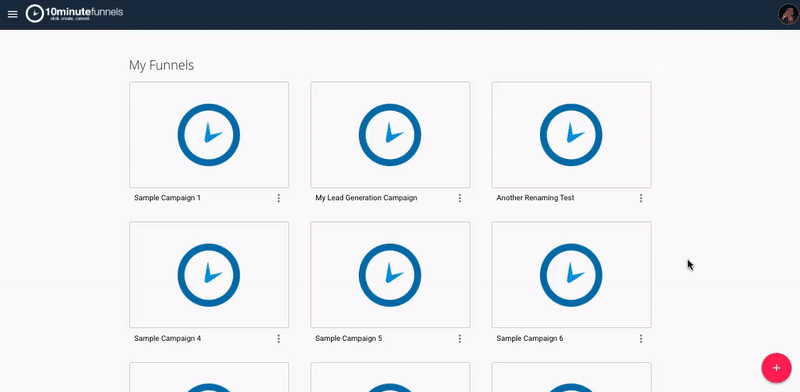Open the Sample Campaign 5 thumbnail

tap(390, 275)
